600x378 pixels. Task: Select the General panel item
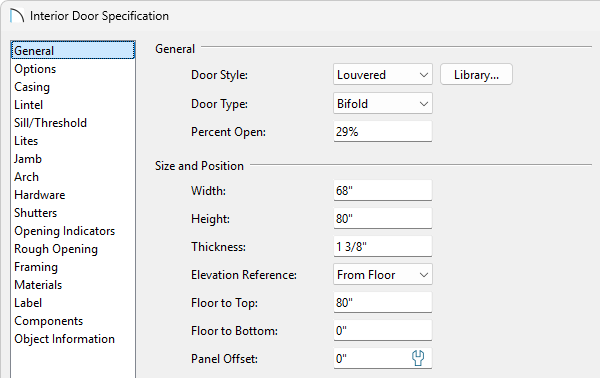pyautogui.click(x=73, y=51)
